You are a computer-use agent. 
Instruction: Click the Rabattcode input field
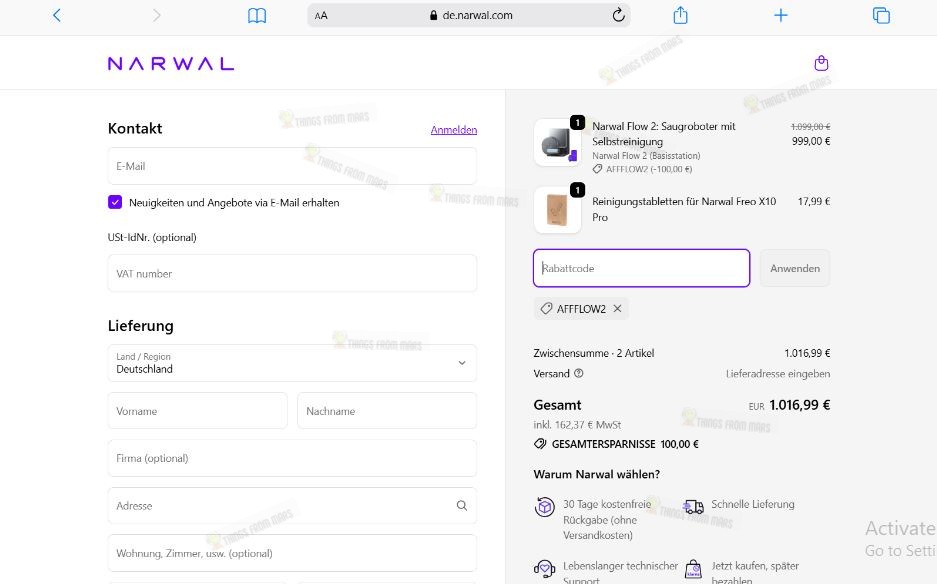(641, 268)
